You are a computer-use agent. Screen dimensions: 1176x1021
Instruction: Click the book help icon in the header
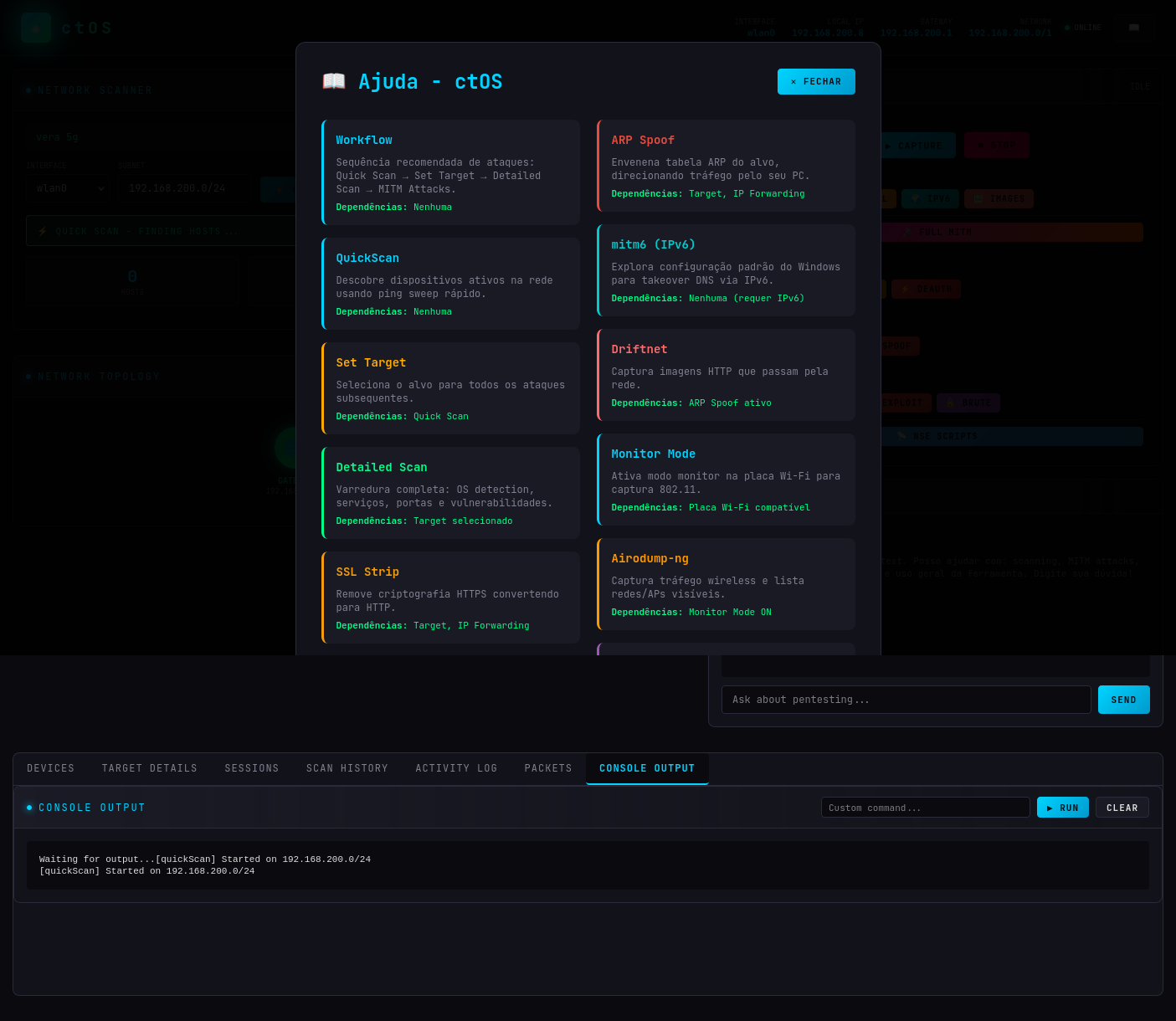(x=1134, y=28)
